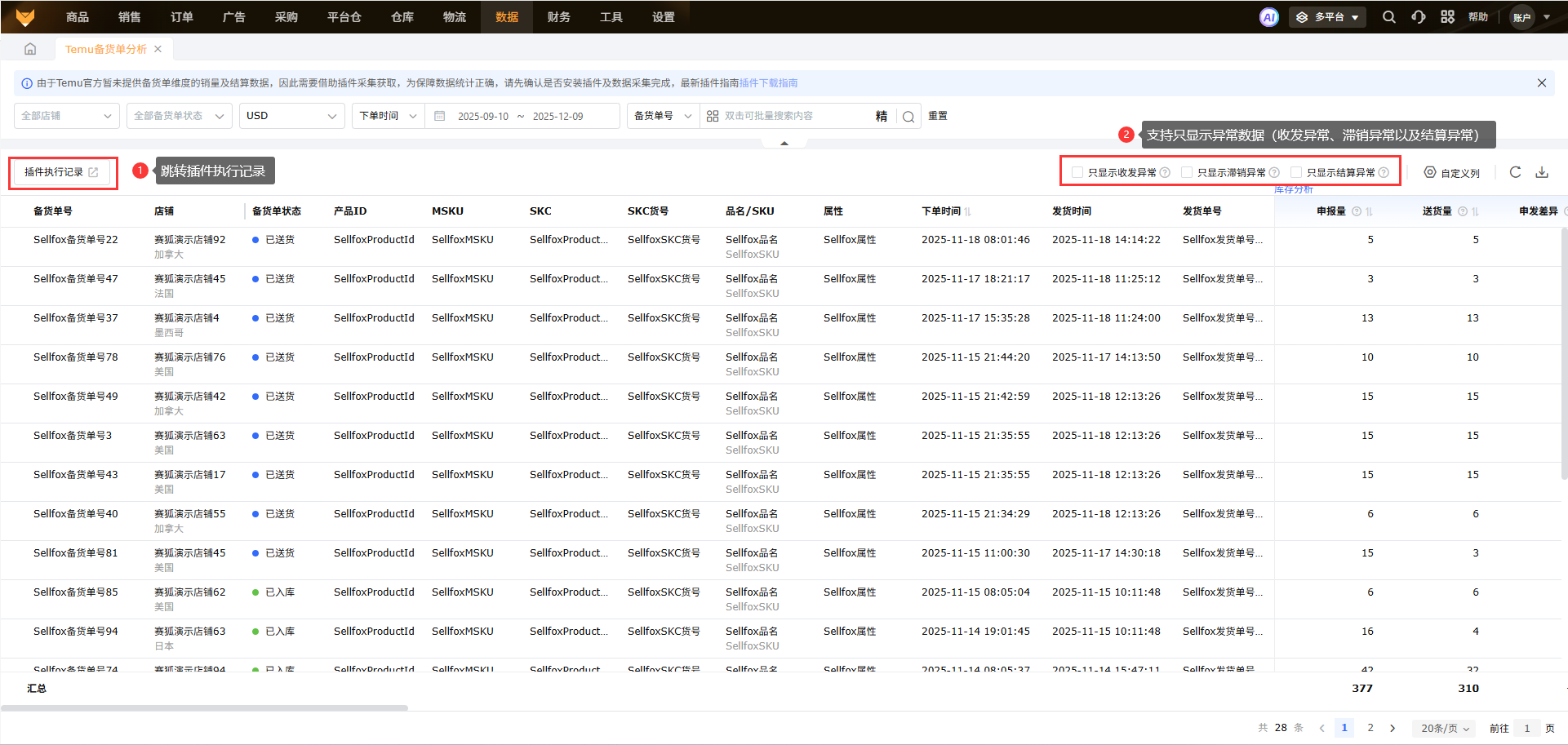Open customer service headset icon
The width and height of the screenshot is (1568, 745).
pyautogui.click(x=1419, y=17)
